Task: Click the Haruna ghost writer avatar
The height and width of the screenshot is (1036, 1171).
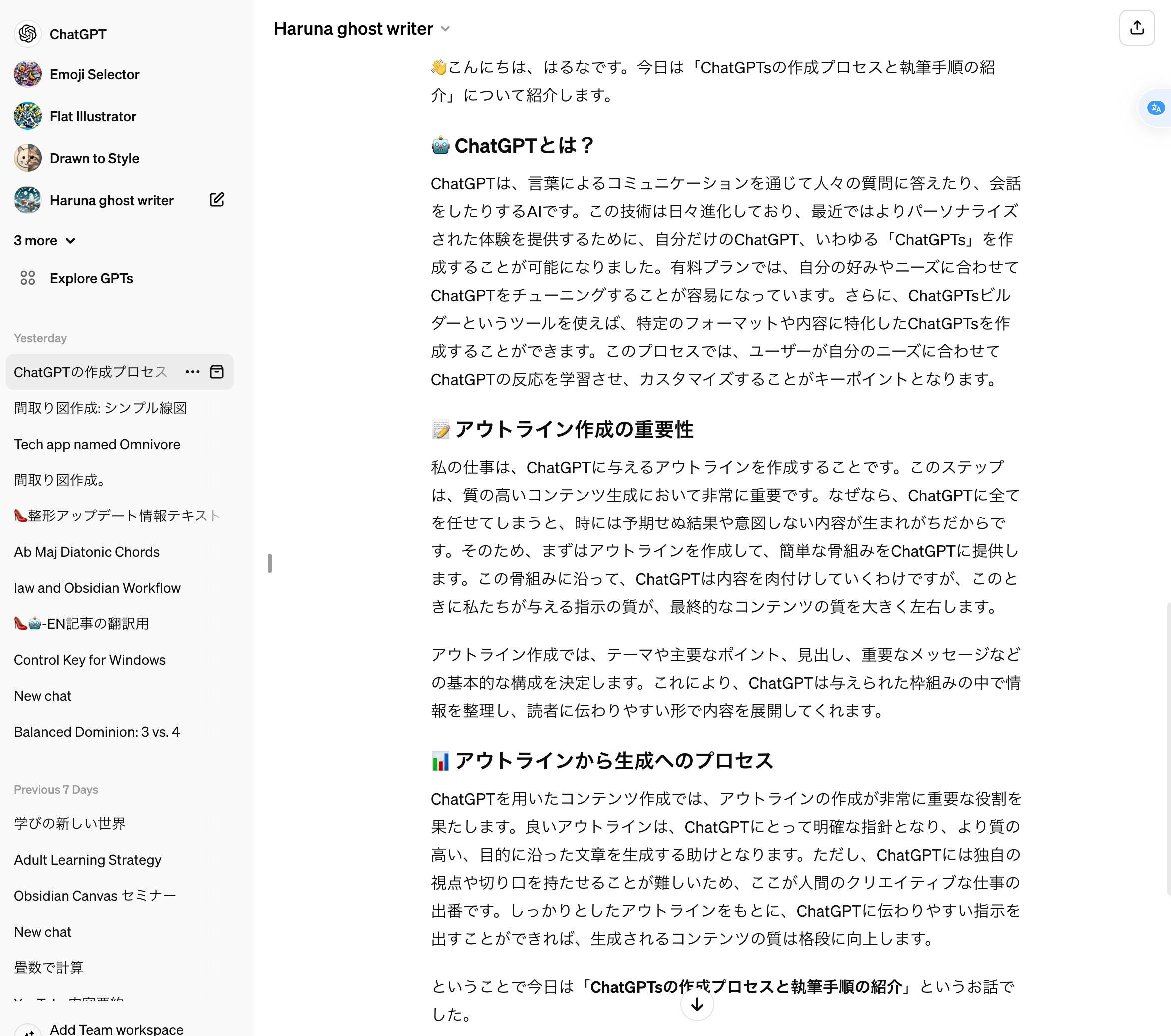Action: pyautogui.click(x=27, y=200)
